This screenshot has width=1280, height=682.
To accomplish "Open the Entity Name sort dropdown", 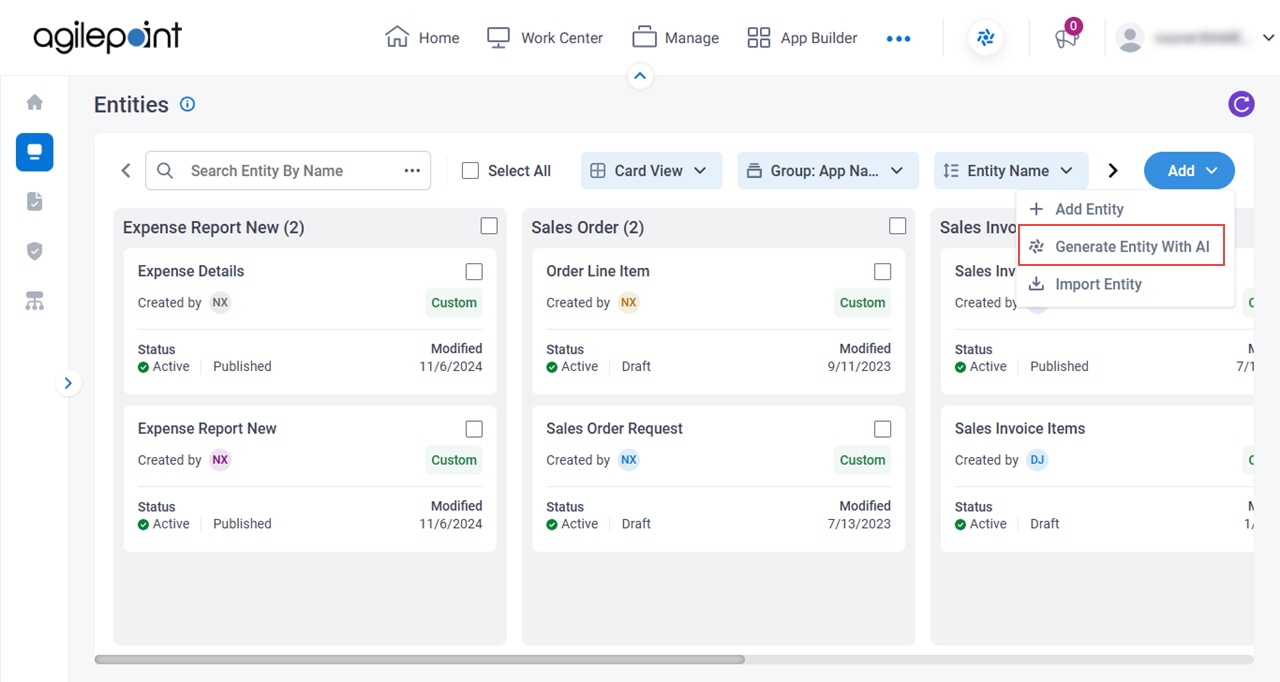I will [x=1011, y=171].
